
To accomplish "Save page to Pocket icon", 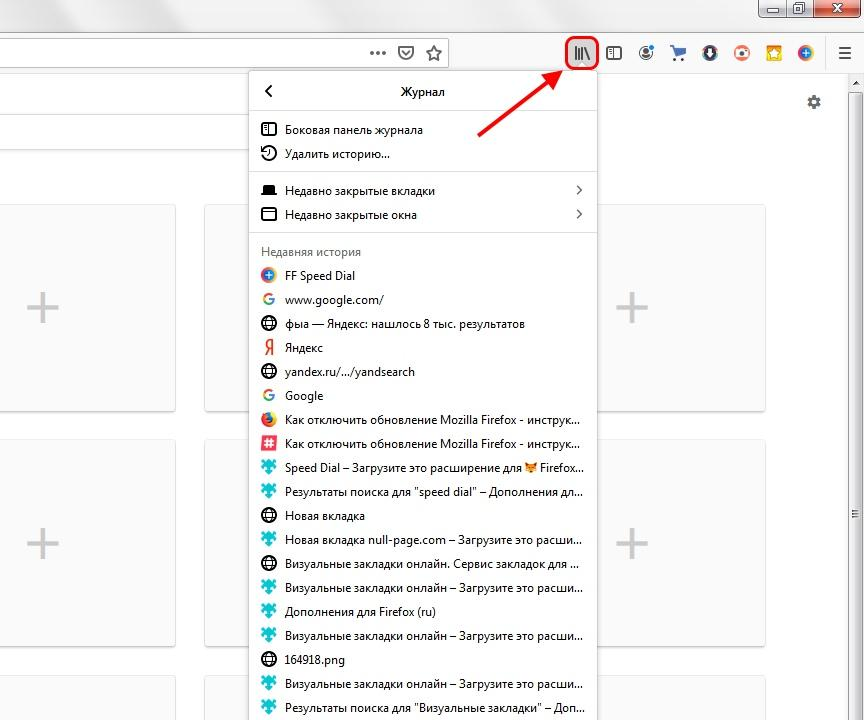I will point(406,53).
